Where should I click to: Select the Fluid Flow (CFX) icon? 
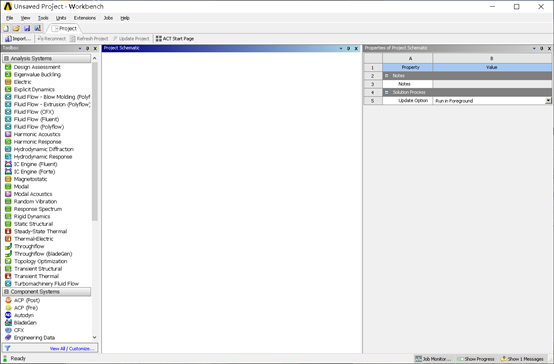coord(8,112)
